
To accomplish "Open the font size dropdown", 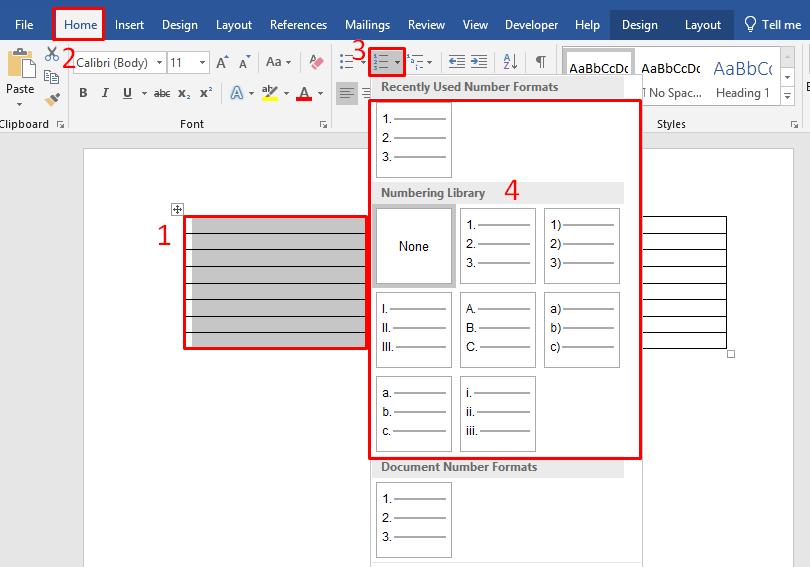I will [x=203, y=62].
